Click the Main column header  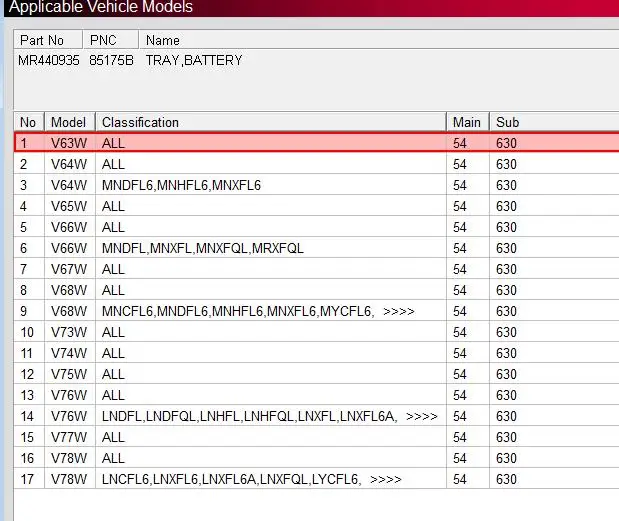coord(468,122)
